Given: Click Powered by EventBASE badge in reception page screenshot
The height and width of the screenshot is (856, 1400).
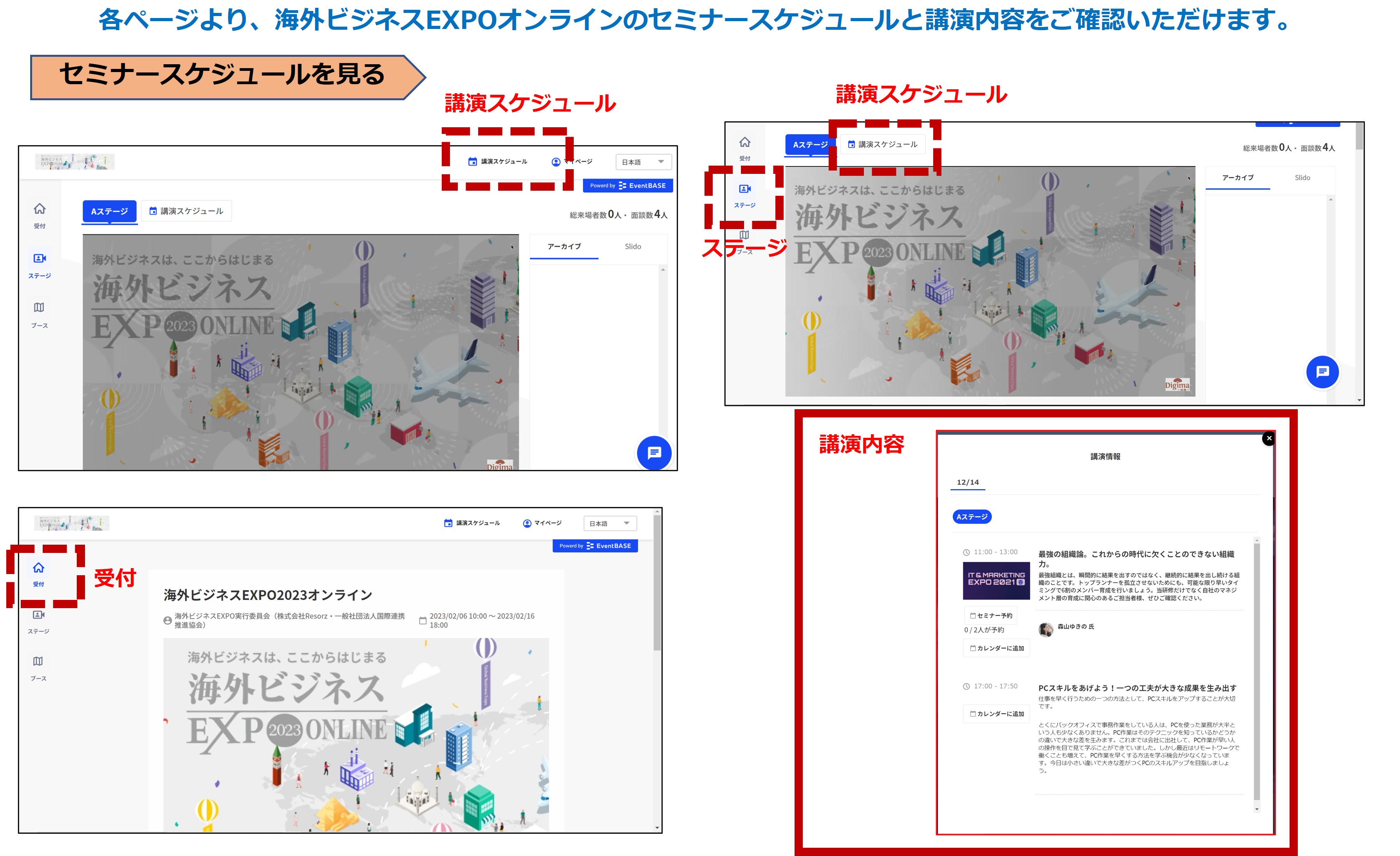Looking at the screenshot, I should 595,545.
